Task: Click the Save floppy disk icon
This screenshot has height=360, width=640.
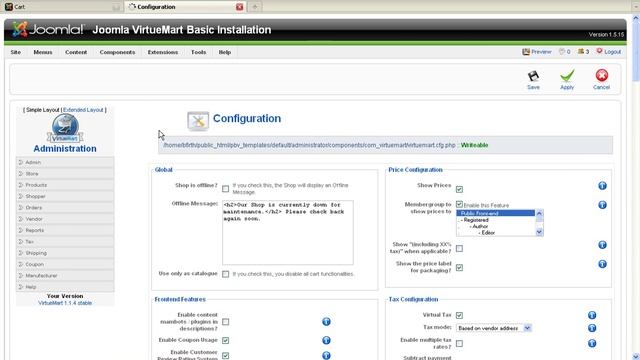Action: click(533, 76)
